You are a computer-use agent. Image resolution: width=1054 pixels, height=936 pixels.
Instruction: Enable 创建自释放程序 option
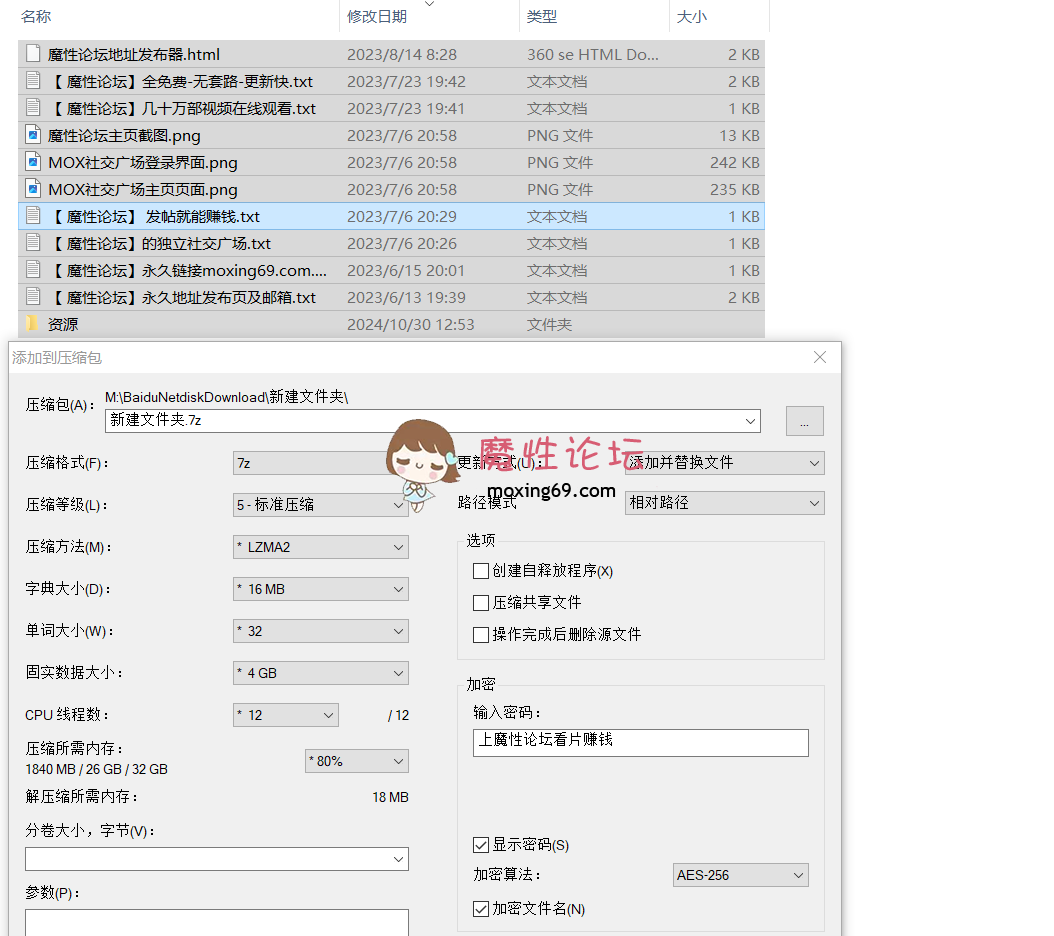480,570
